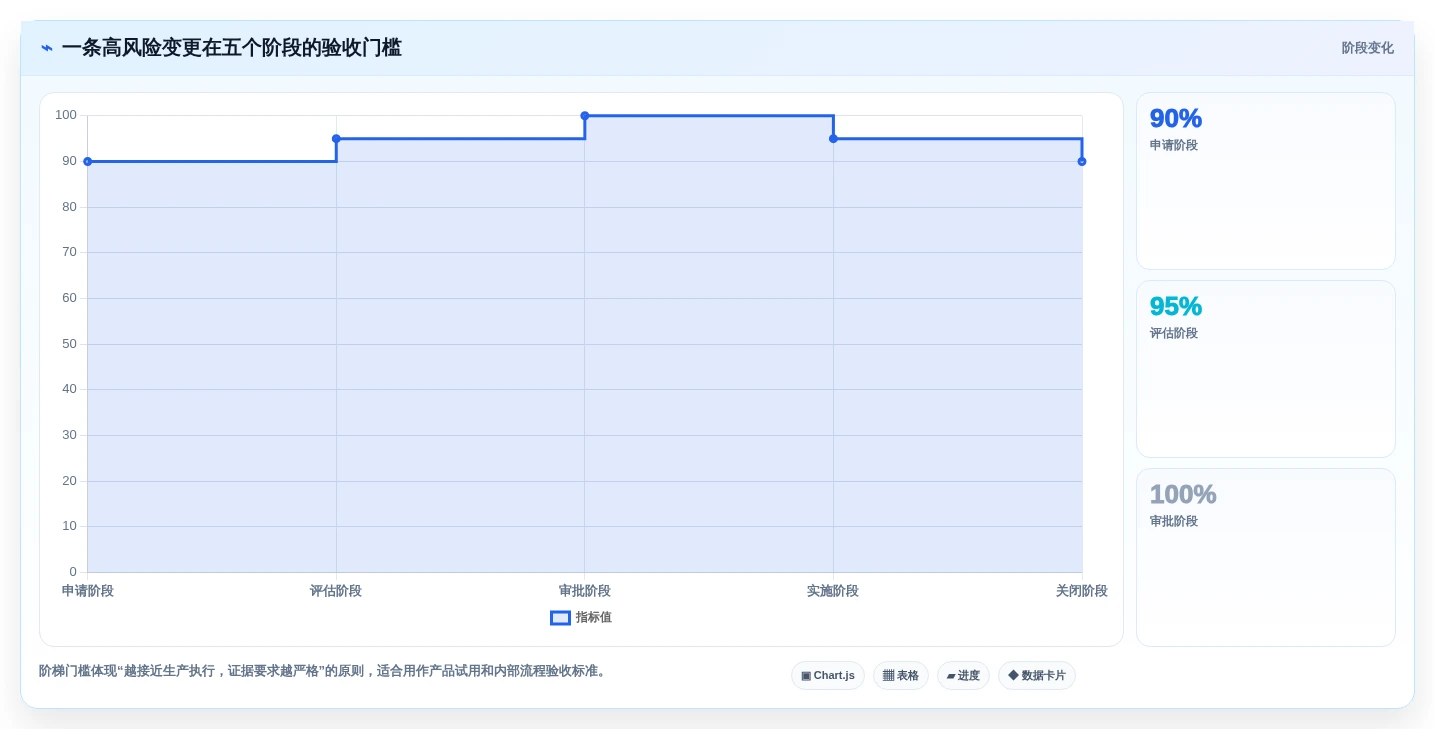Click the y-axis value 50

click(69, 344)
